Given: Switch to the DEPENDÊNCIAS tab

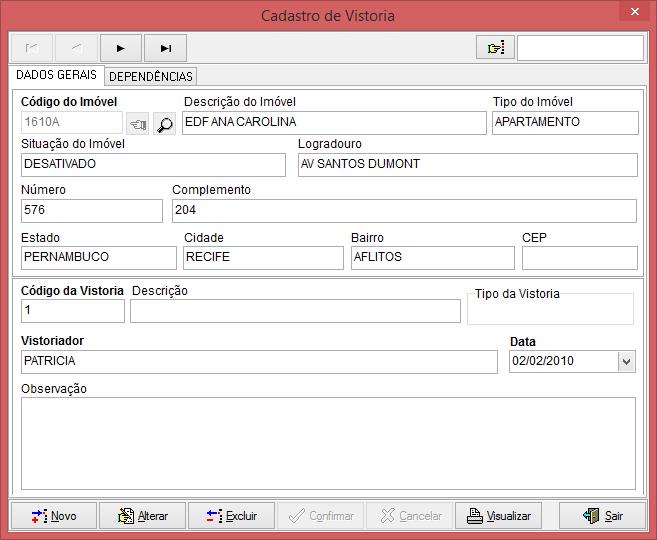Looking at the screenshot, I should 150,76.
